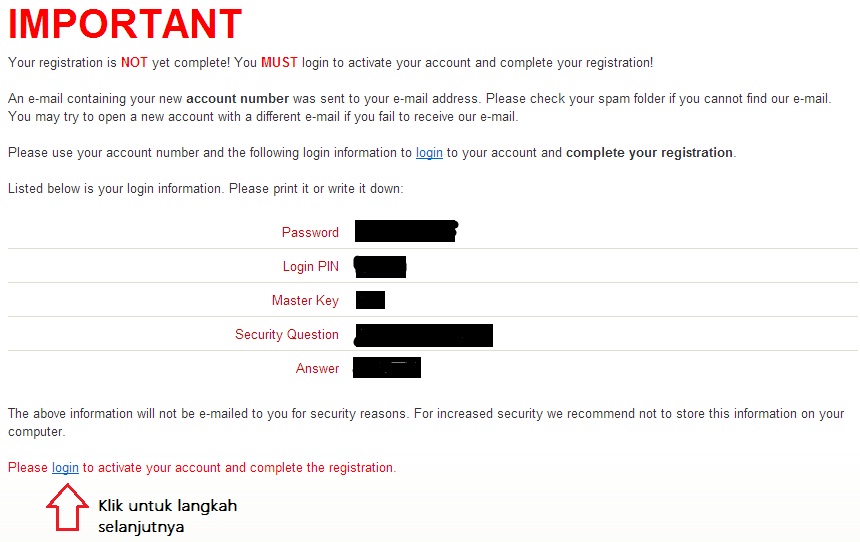Click the red bold word MUST
860x542 pixels.
[x=279, y=62]
